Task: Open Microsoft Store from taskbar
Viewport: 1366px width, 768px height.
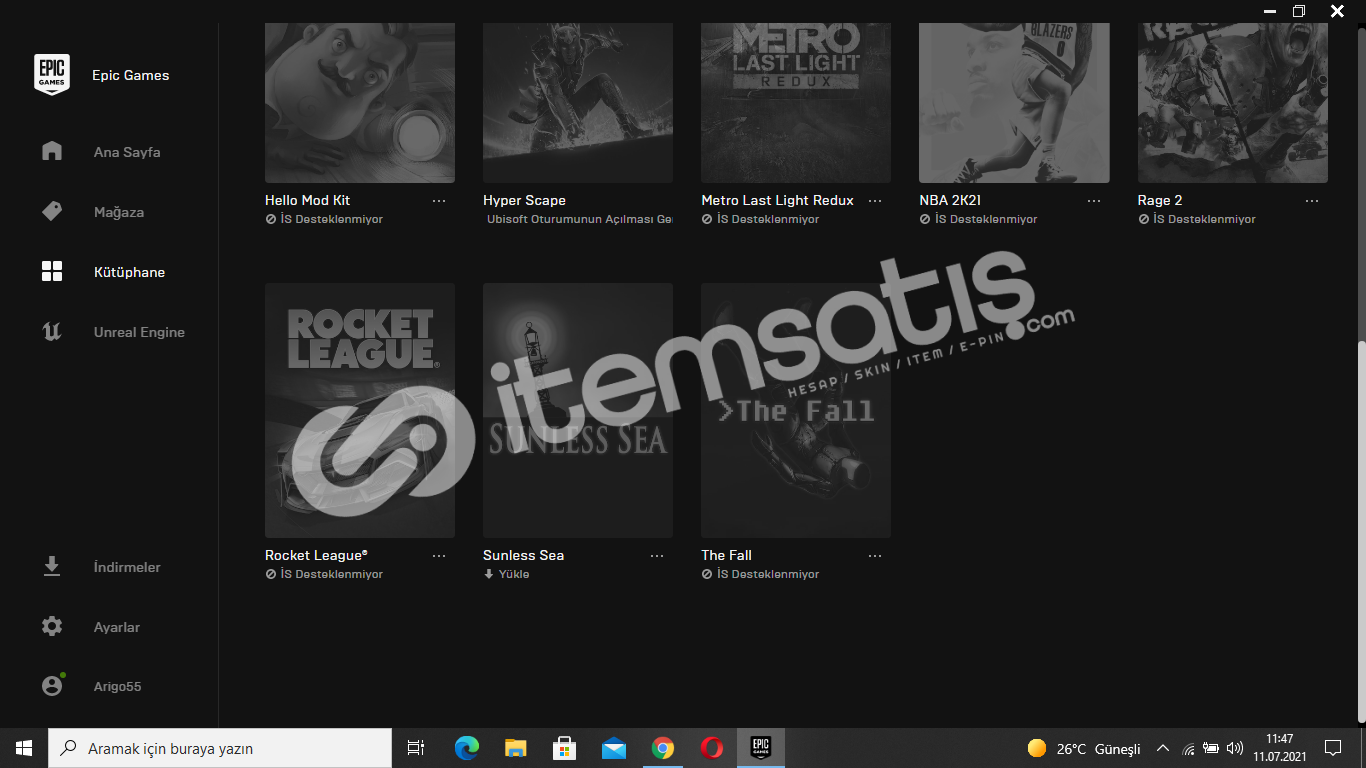Action: [x=564, y=748]
